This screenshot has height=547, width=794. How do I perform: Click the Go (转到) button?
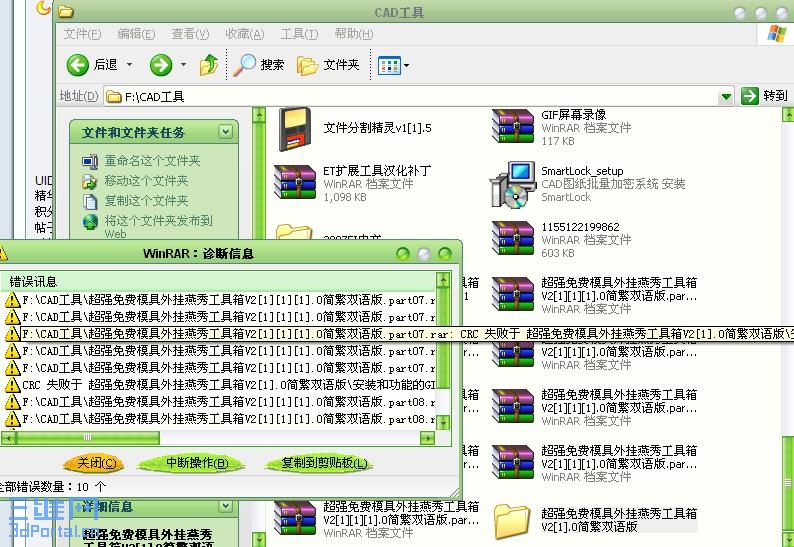click(x=765, y=96)
